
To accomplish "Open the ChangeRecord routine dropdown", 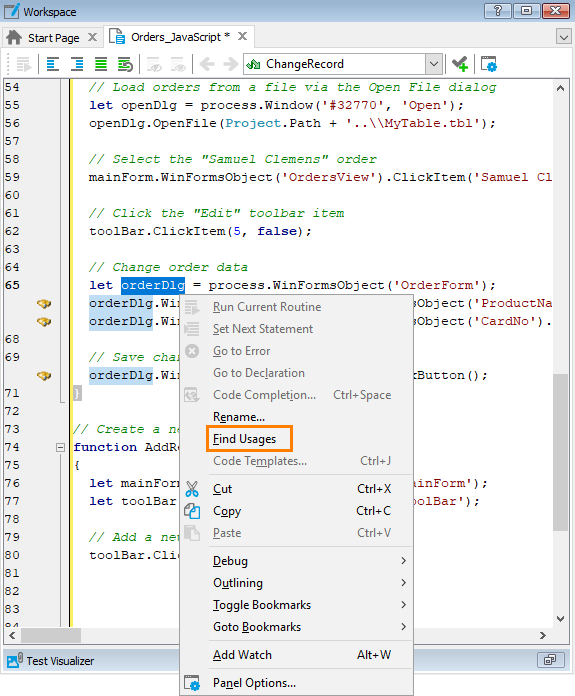I will [434, 64].
